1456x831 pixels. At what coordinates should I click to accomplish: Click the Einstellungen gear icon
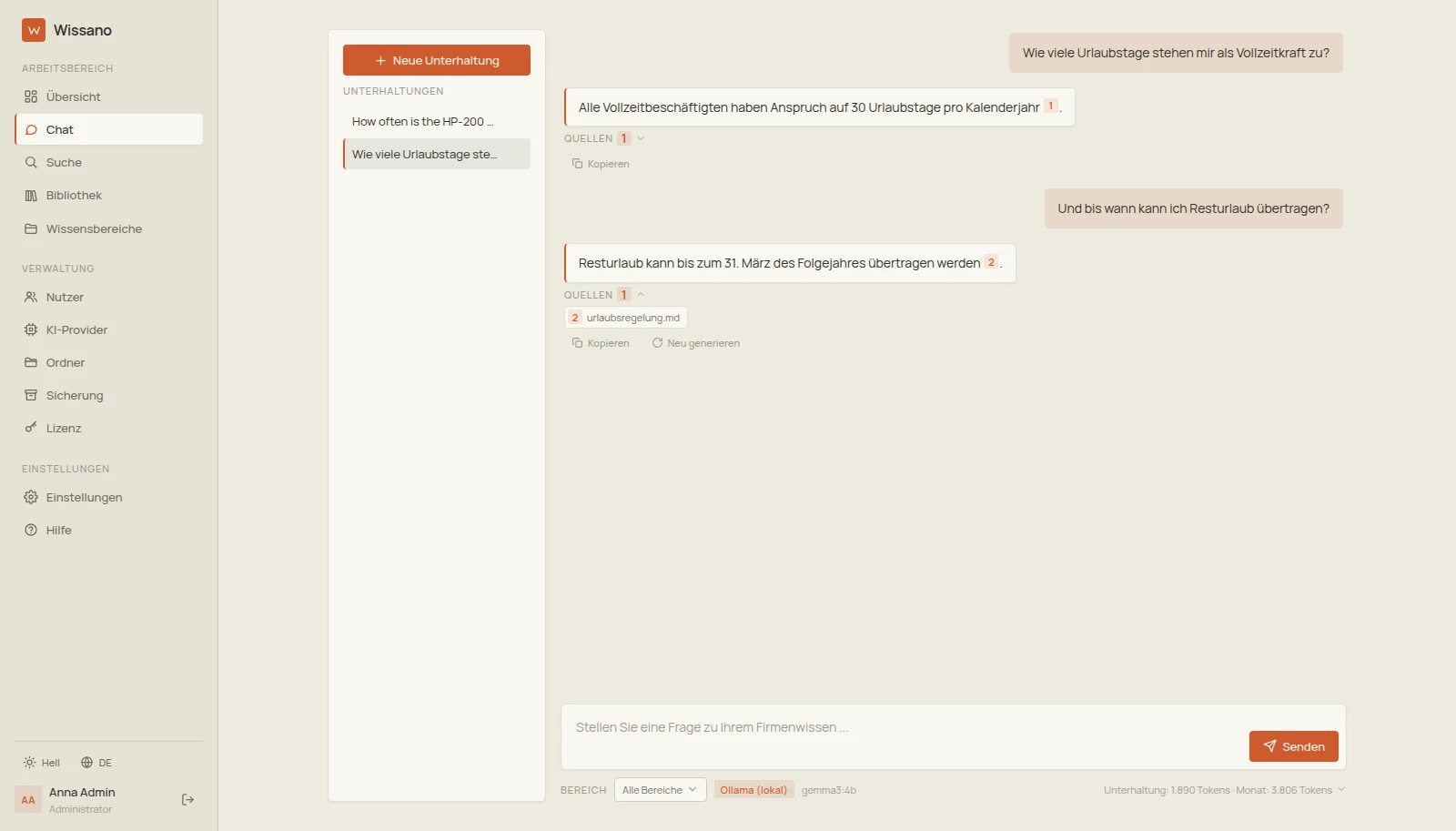click(x=31, y=497)
